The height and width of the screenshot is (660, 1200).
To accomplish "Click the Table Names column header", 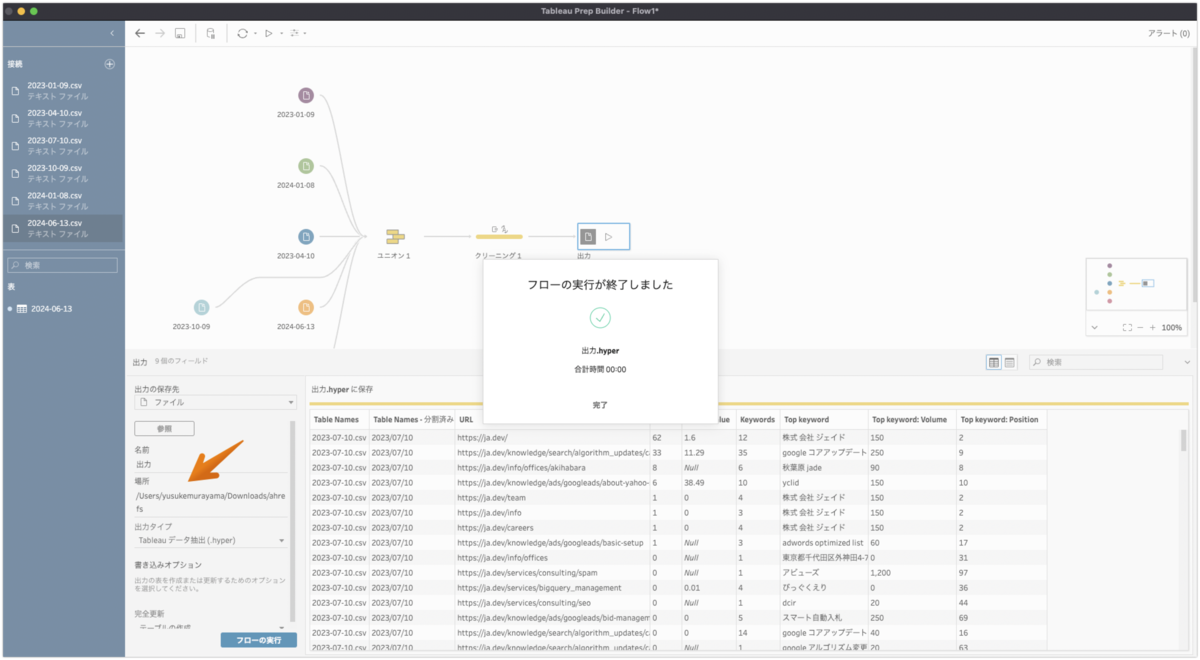I will coord(338,419).
